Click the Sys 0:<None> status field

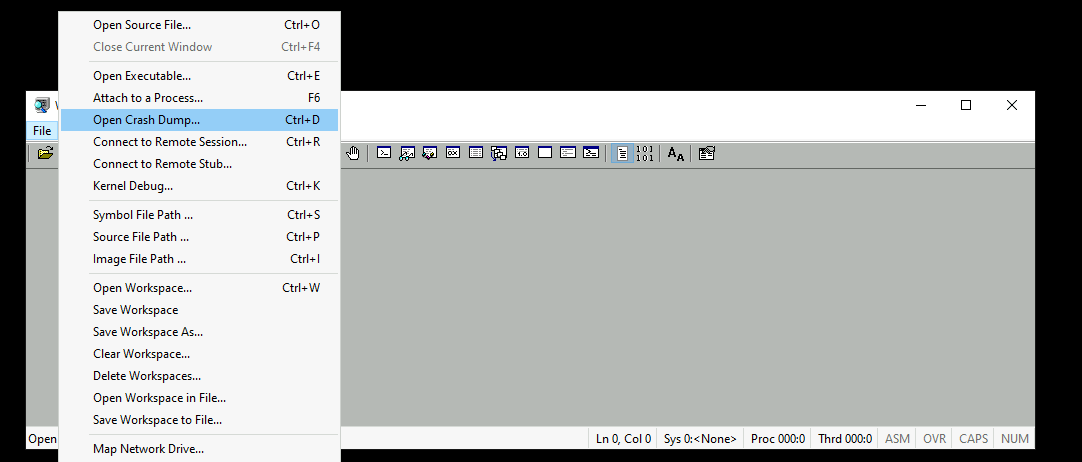(x=700, y=439)
